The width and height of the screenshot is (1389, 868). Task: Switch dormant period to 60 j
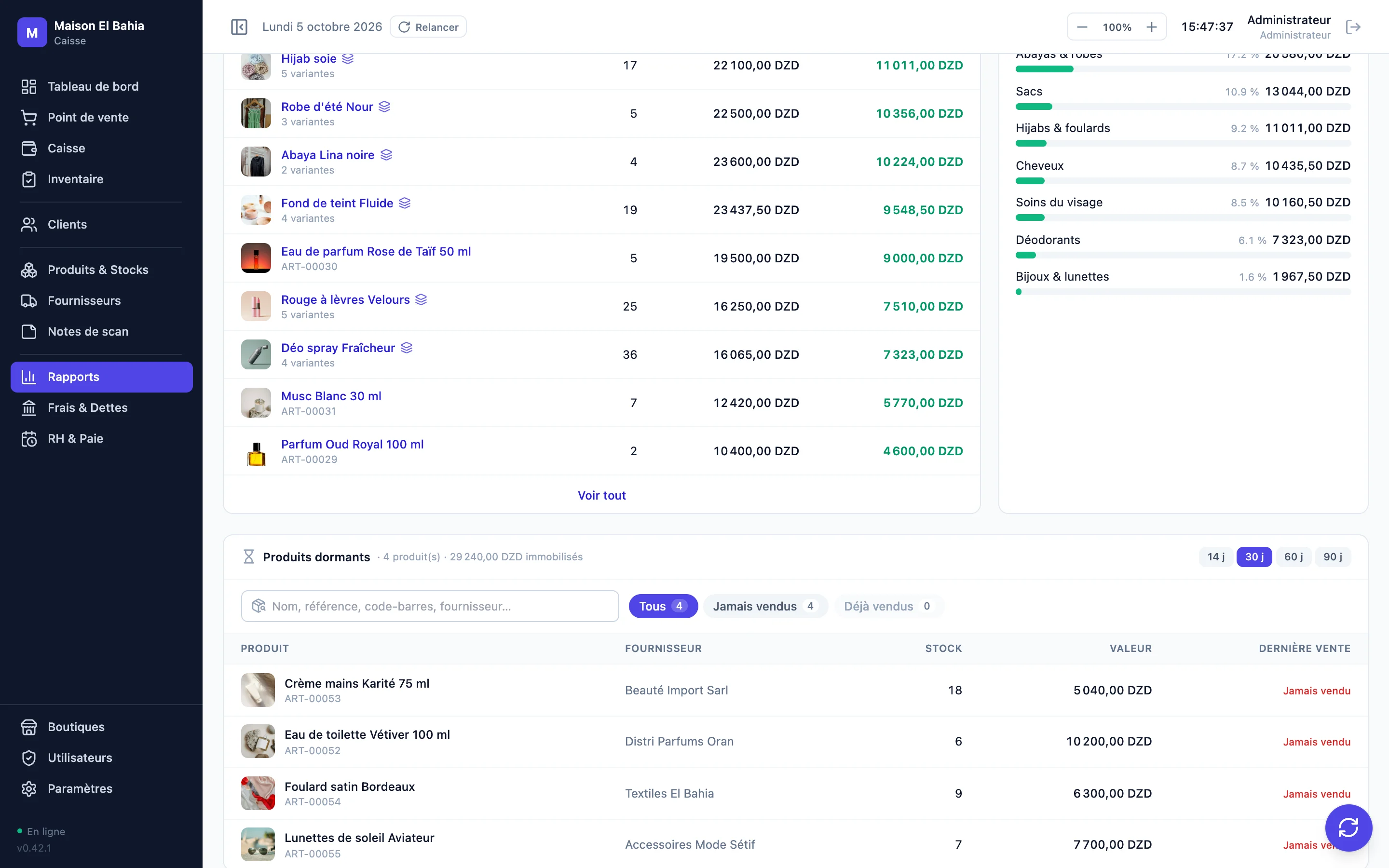click(1293, 557)
